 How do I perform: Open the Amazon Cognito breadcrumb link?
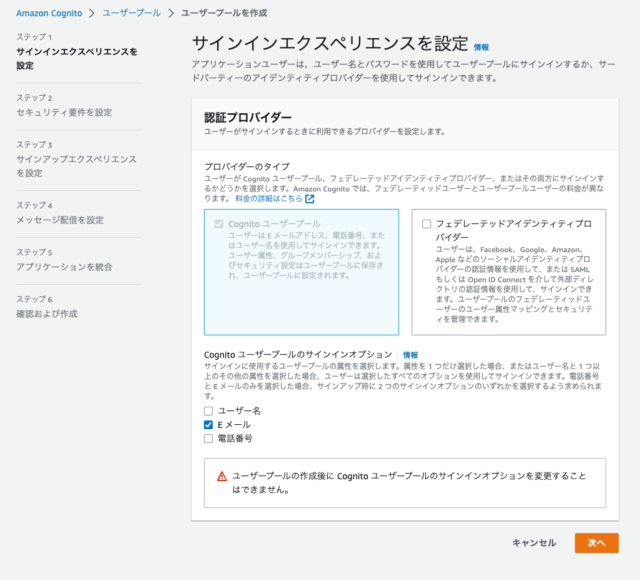pos(49,13)
